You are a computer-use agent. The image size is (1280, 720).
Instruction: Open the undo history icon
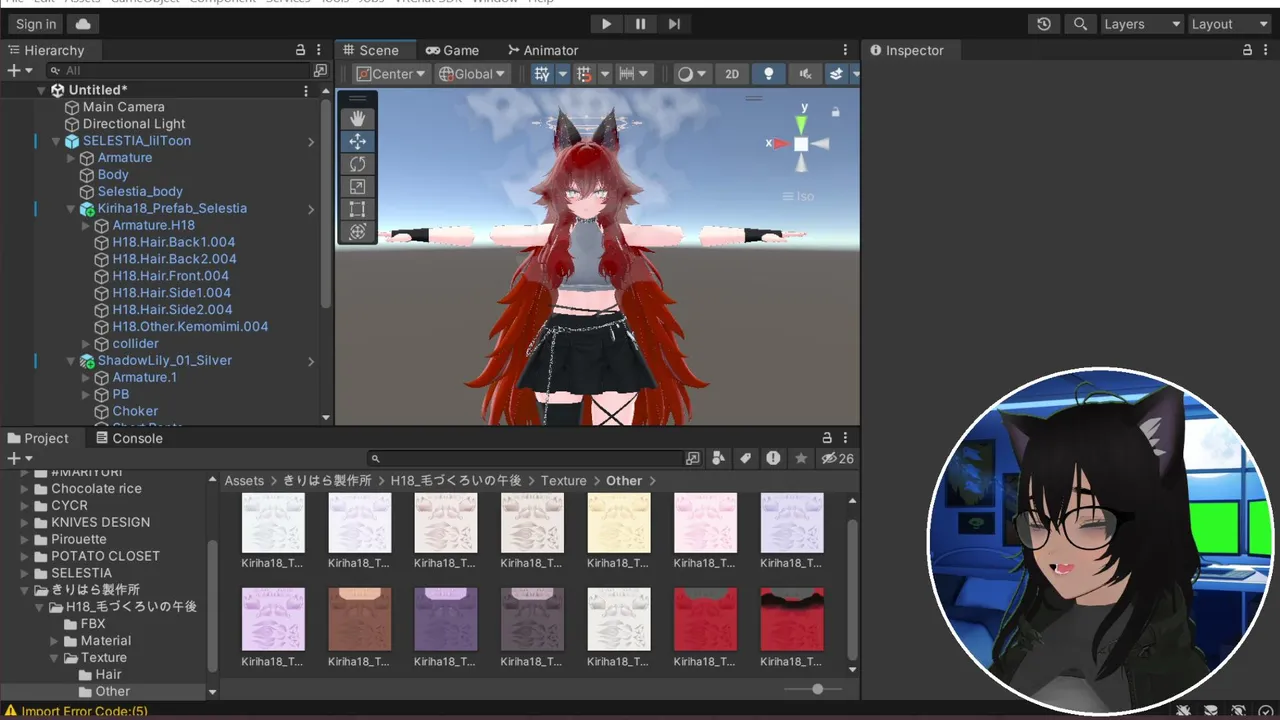(1044, 24)
